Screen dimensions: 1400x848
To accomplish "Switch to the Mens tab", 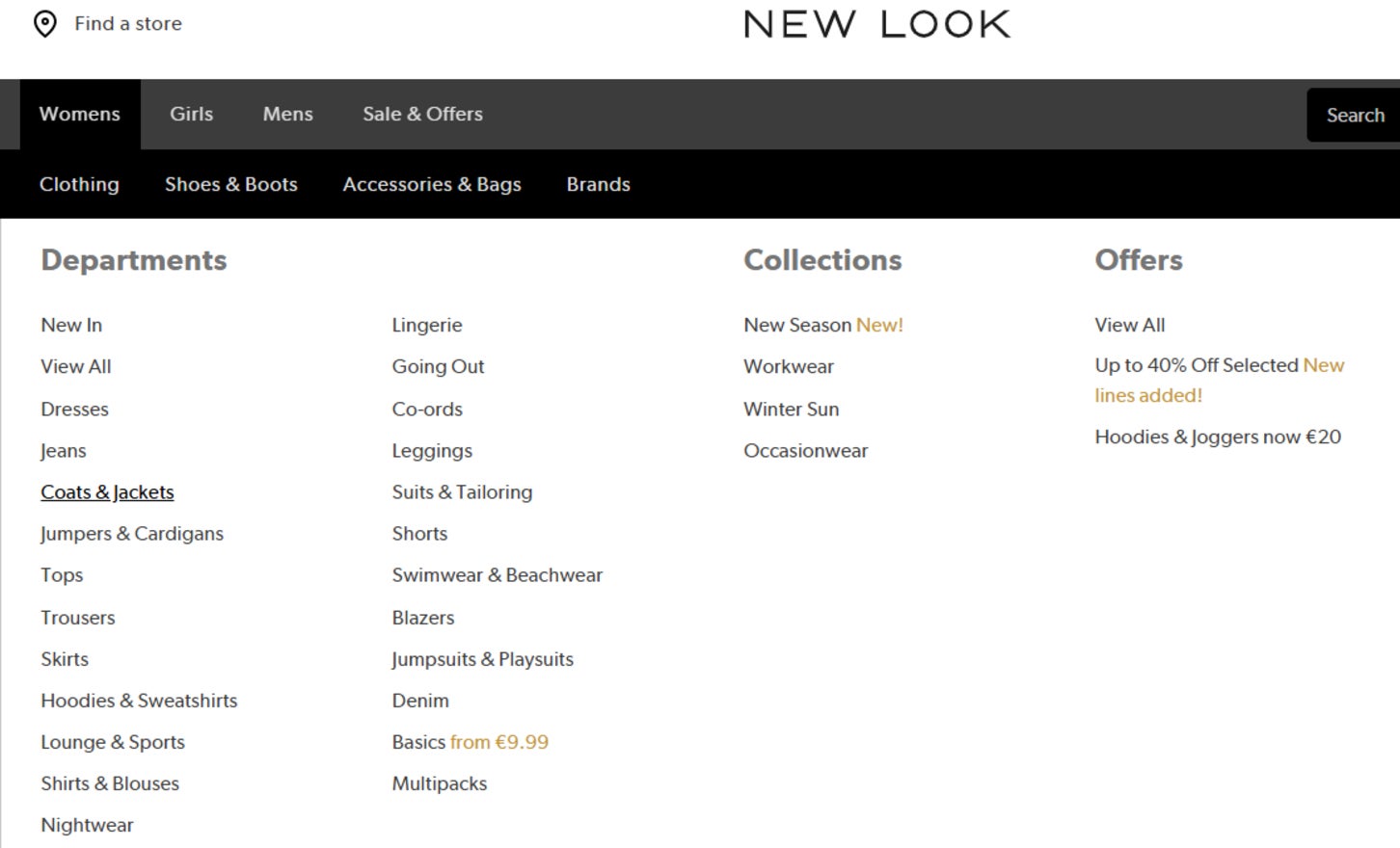I will coord(286,114).
